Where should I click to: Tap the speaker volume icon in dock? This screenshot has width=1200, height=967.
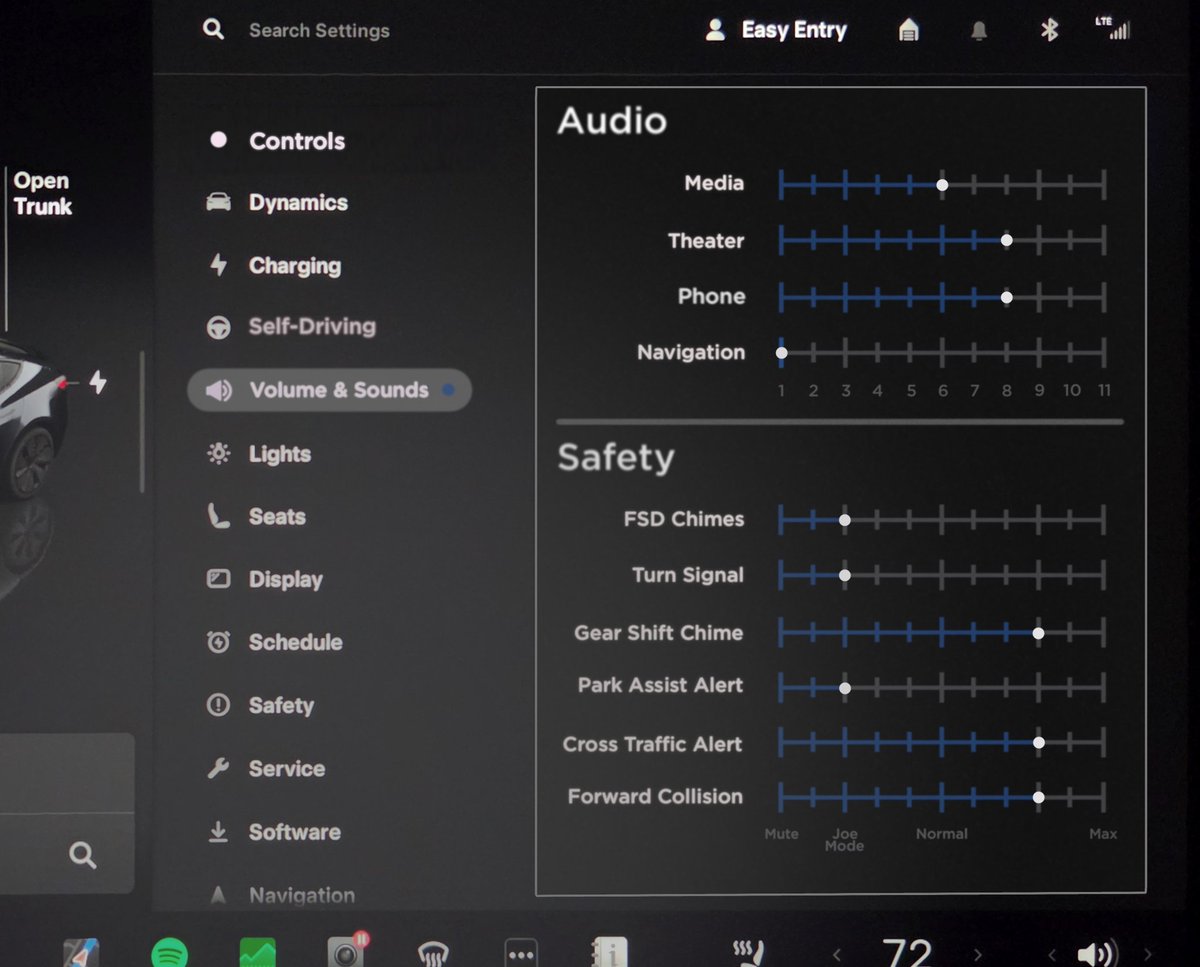[1097, 954]
